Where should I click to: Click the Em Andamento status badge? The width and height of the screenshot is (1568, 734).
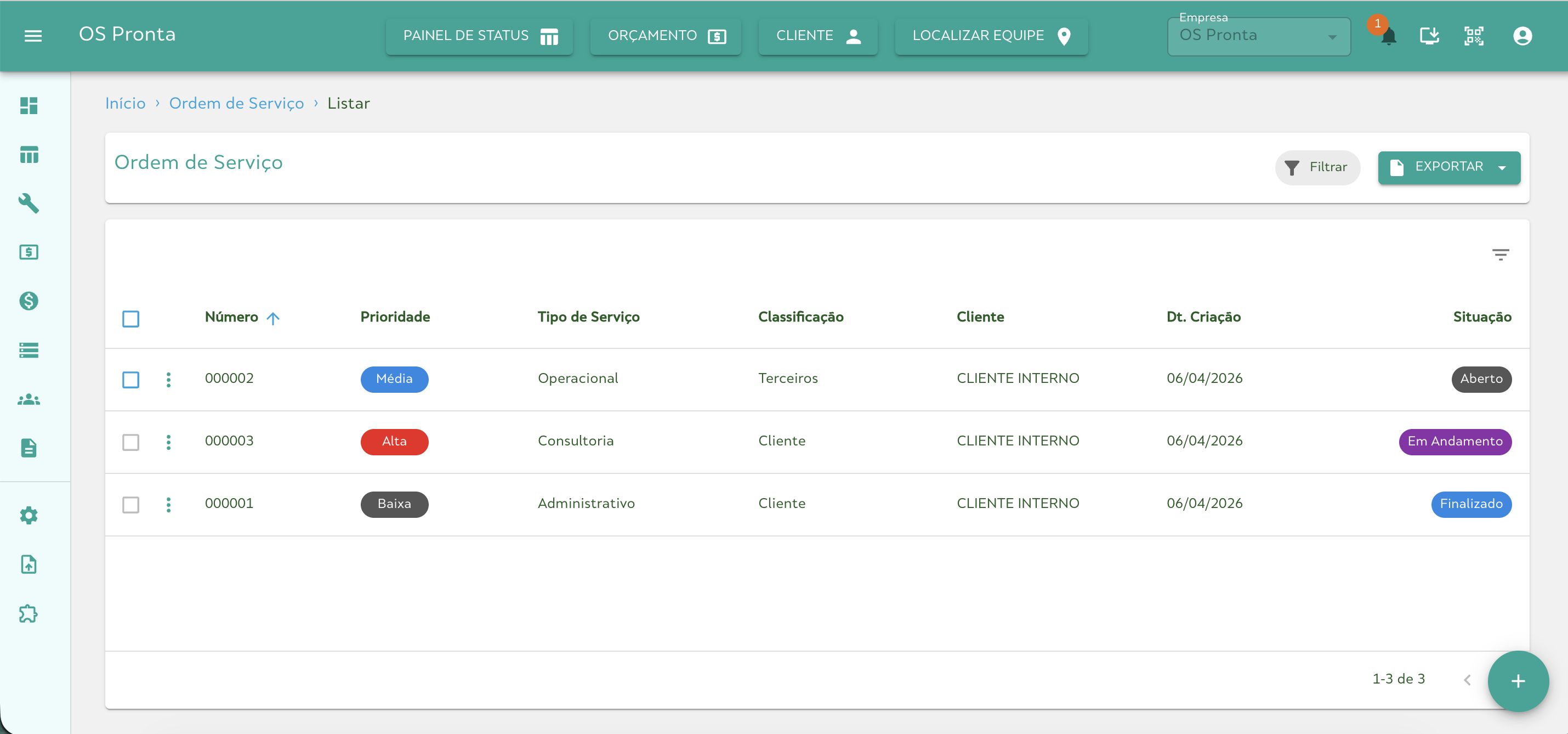(1454, 442)
